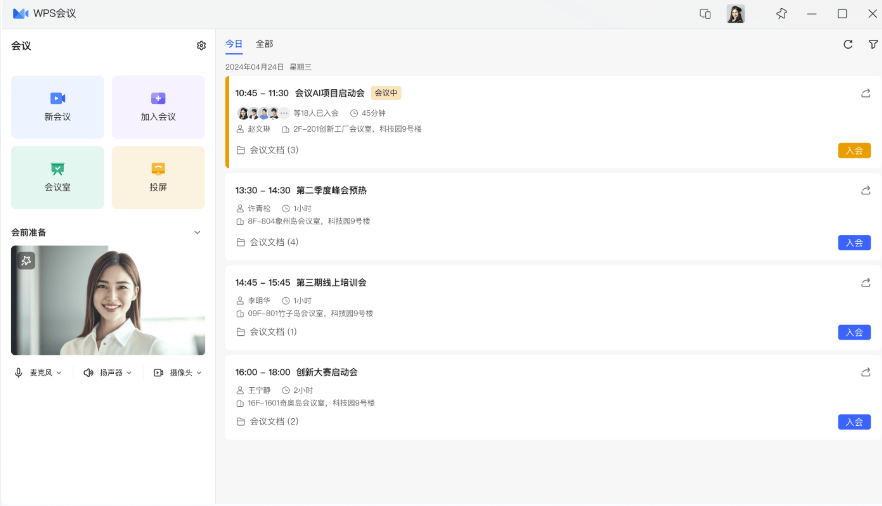Select the 会议AI项目启动会 title
882x506 pixels.
330,93
